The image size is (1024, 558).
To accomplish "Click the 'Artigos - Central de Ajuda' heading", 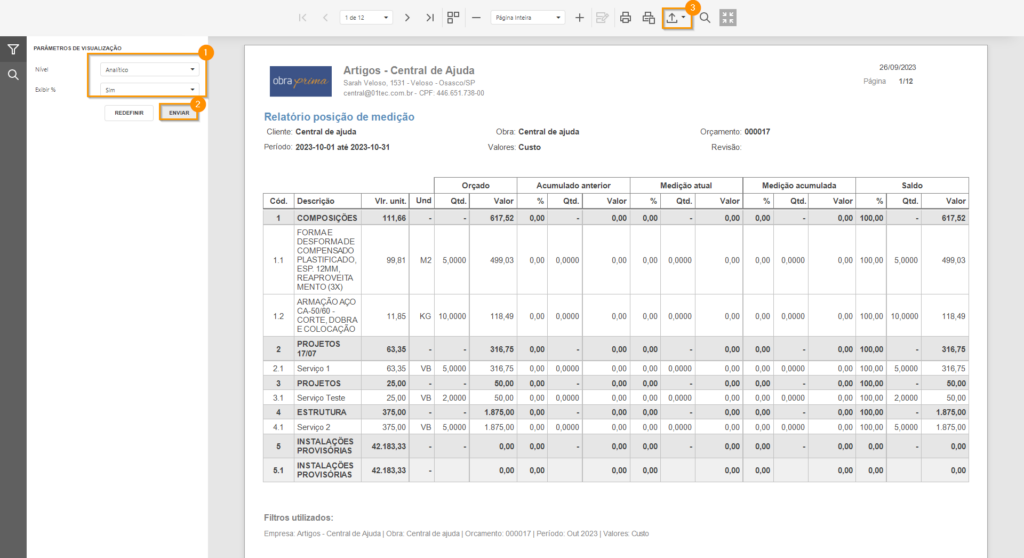I will point(409,71).
